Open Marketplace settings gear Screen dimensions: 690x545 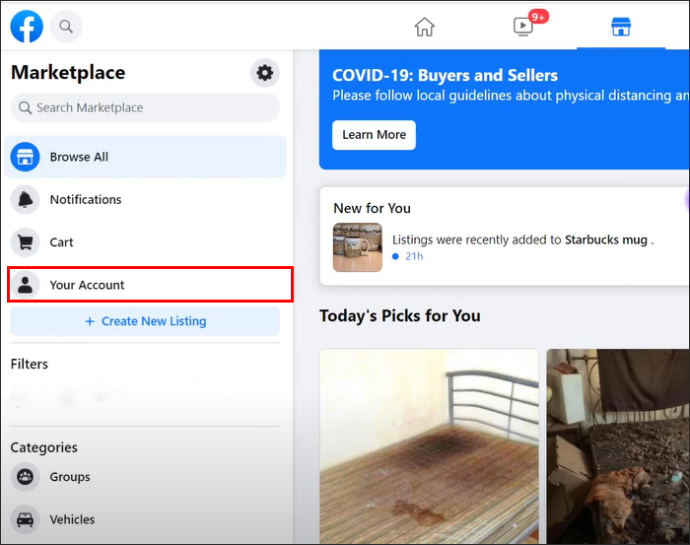[x=265, y=73]
